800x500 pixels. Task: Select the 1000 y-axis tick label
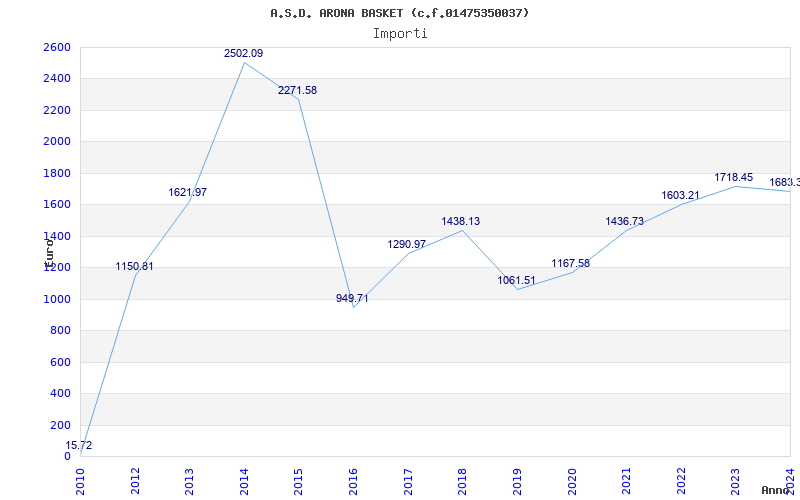point(57,299)
